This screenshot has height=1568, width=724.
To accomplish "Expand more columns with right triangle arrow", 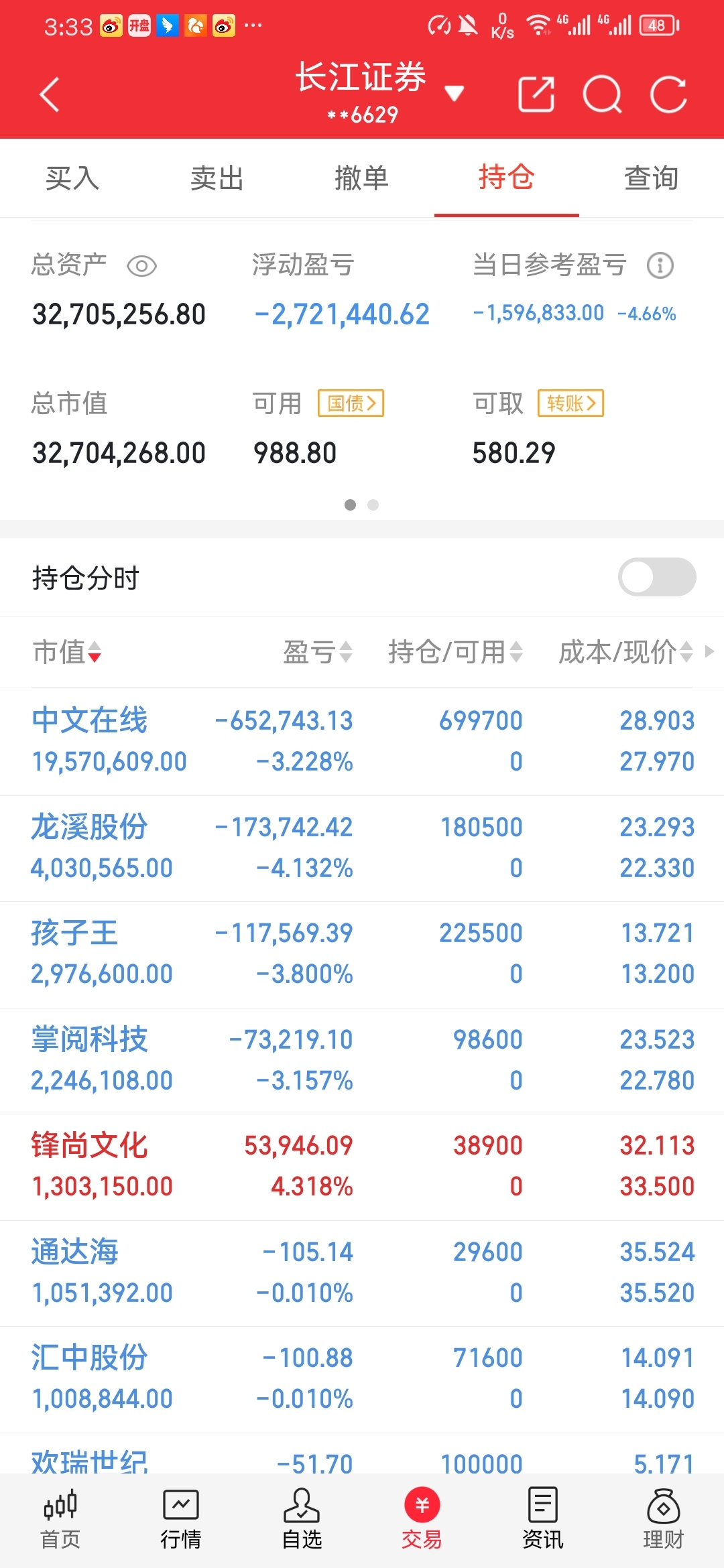I will [x=710, y=651].
